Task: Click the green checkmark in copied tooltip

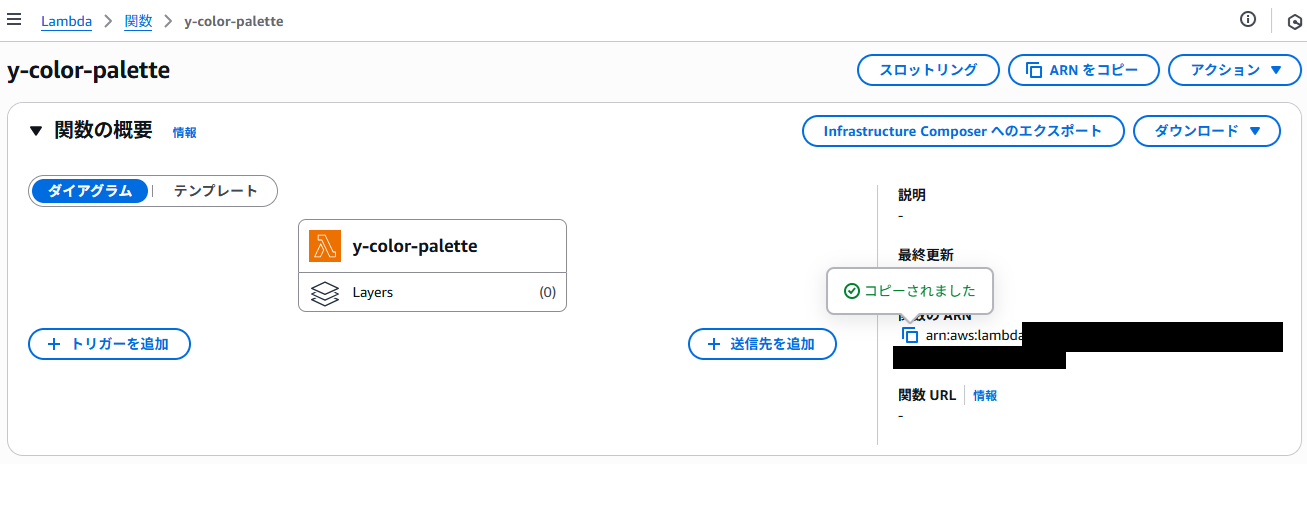Action: (x=852, y=291)
